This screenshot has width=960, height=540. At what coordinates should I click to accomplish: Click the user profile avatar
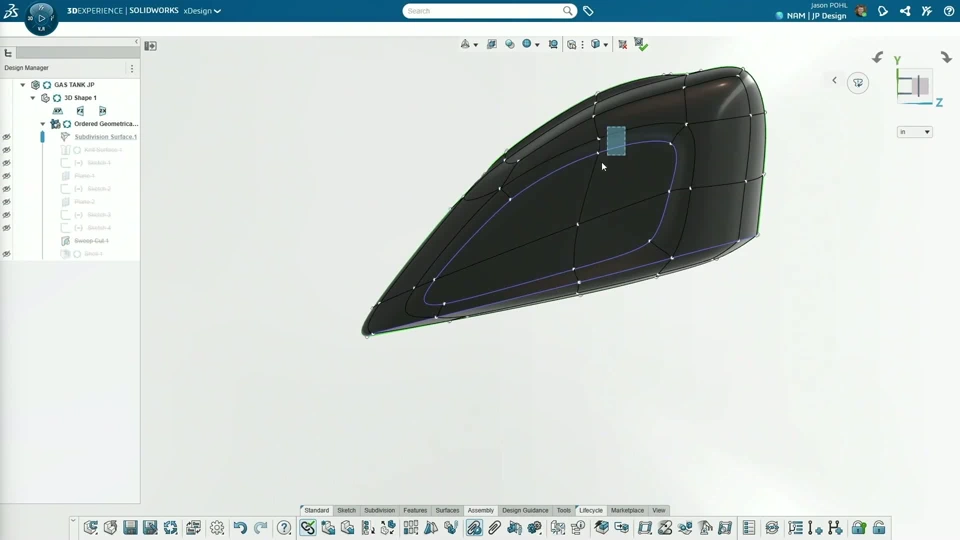tap(861, 11)
